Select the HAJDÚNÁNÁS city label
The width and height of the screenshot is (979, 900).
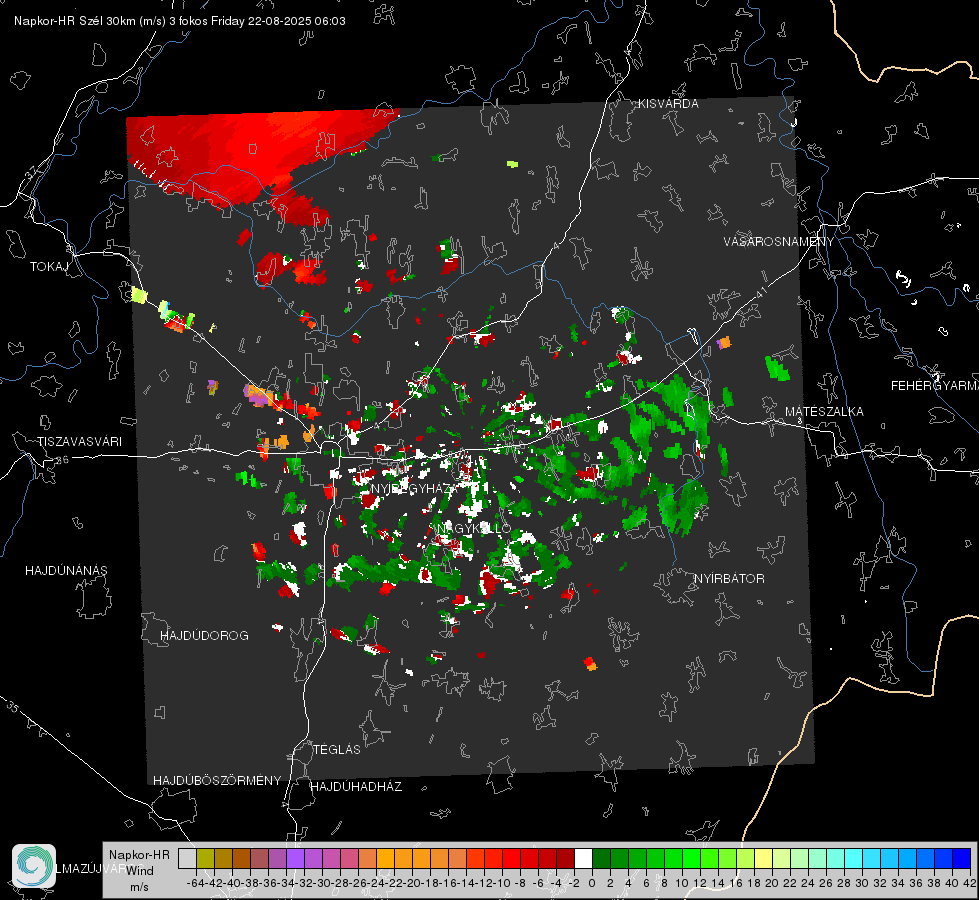point(66,571)
